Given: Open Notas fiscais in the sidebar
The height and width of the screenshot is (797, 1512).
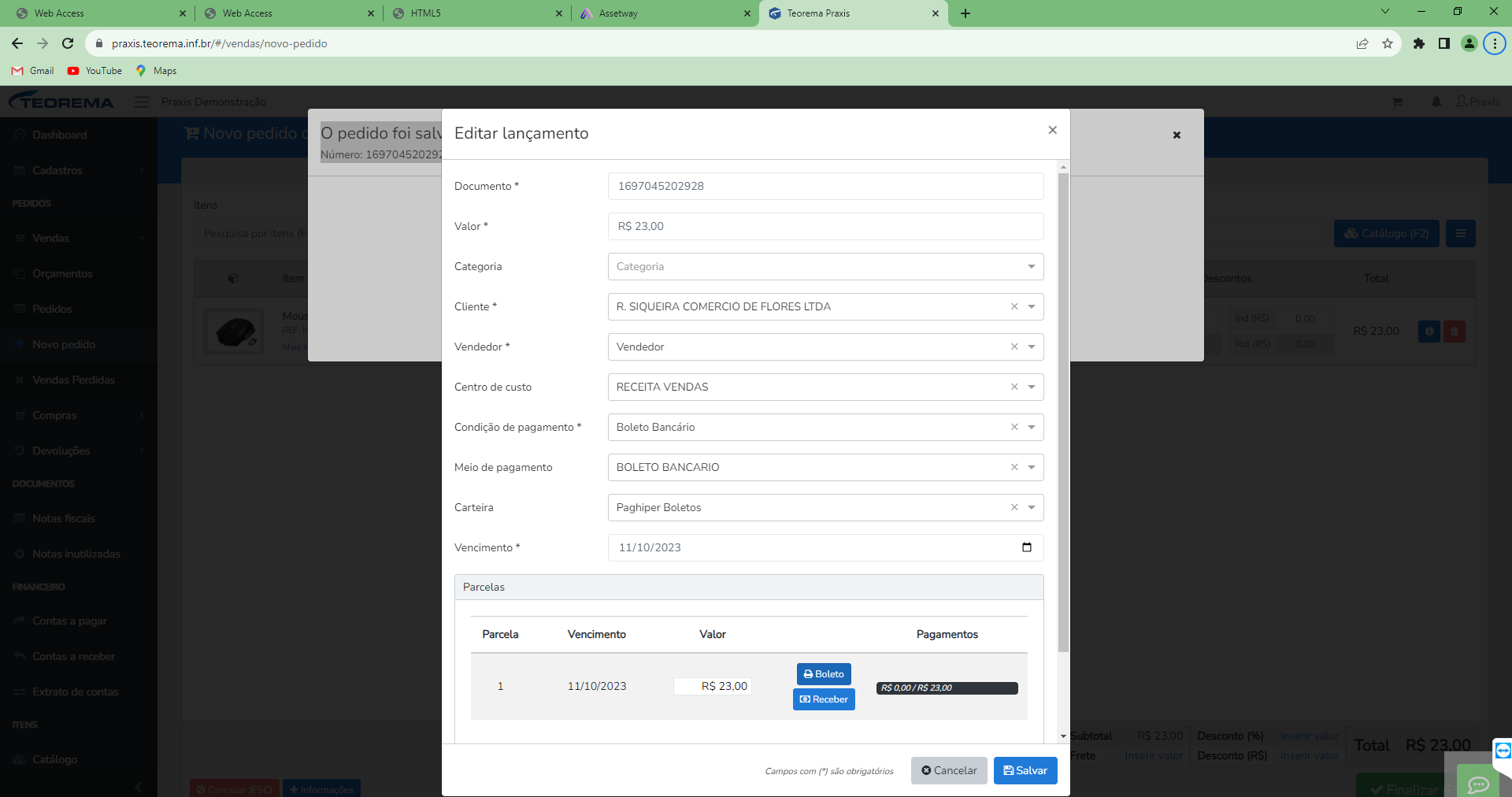Looking at the screenshot, I should [63, 518].
